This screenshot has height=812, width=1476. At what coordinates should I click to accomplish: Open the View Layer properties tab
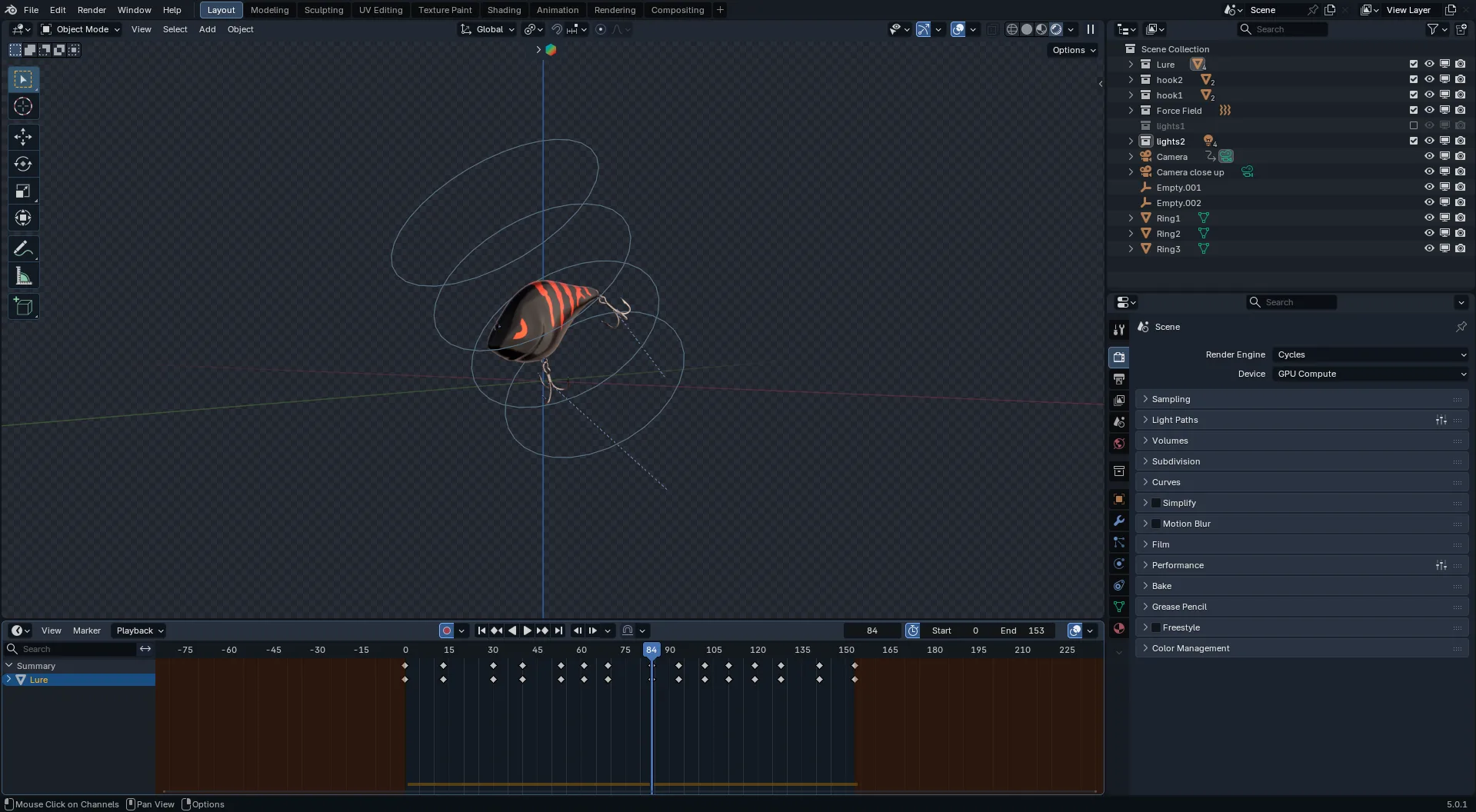click(1119, 401)
